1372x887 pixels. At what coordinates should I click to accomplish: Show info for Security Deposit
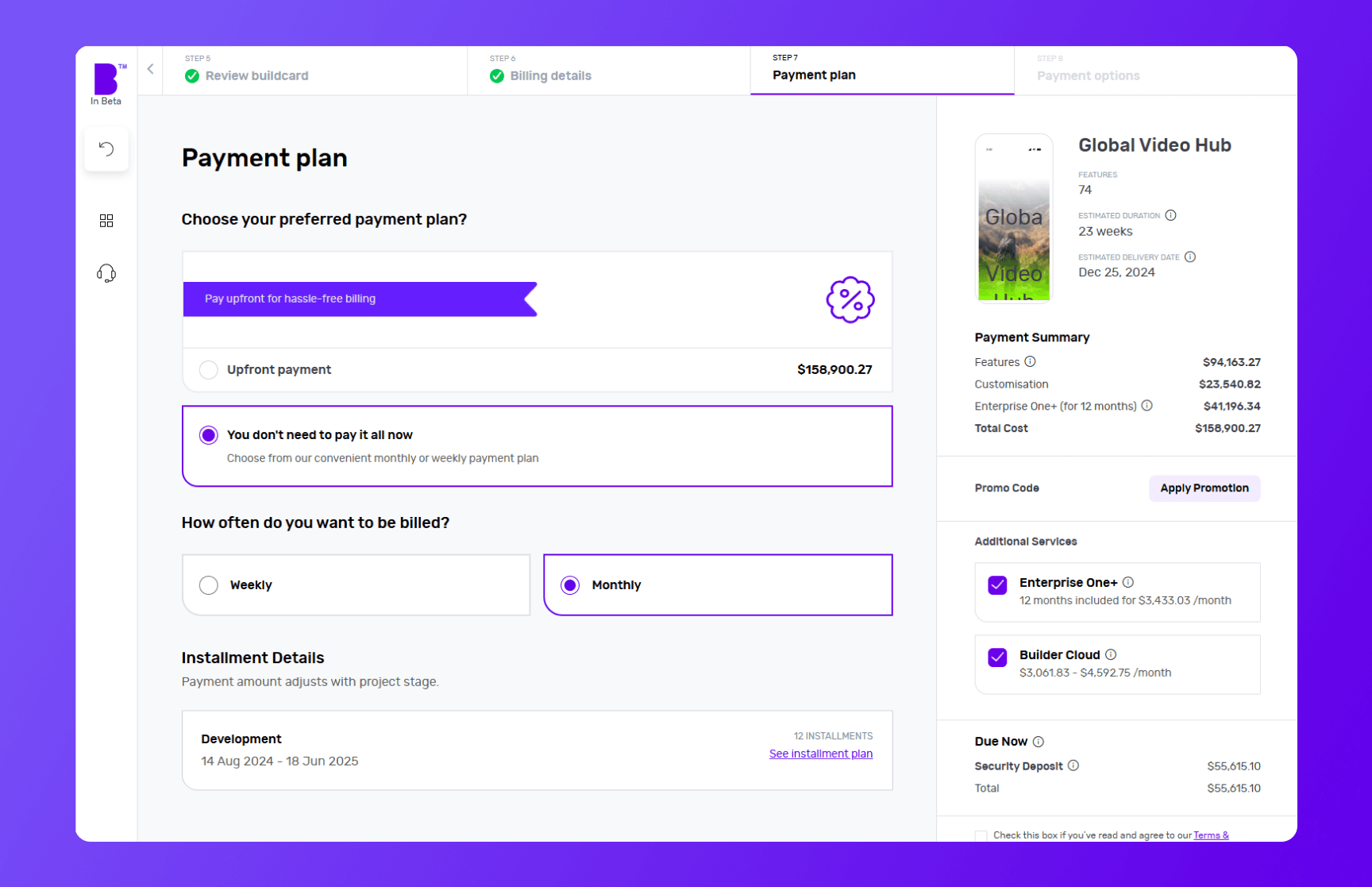click(1073, 766)
